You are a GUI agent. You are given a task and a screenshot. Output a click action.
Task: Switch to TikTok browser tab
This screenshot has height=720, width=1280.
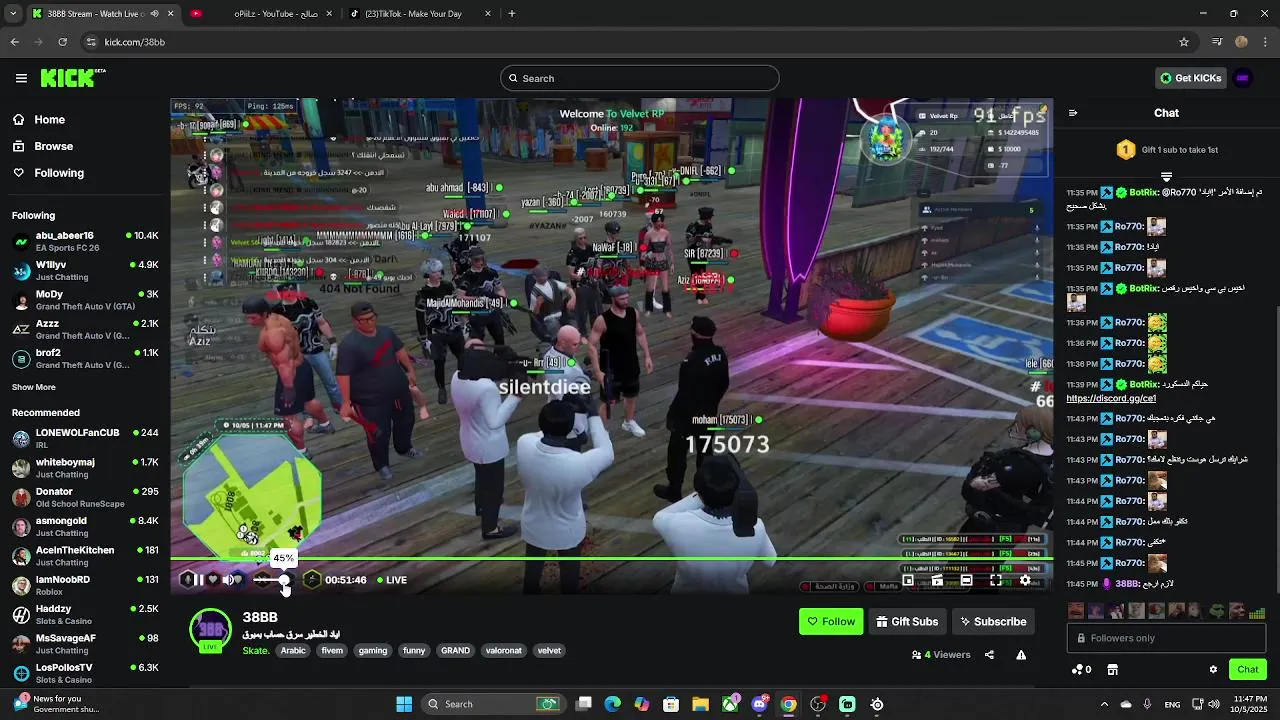[x=420, y=14]
